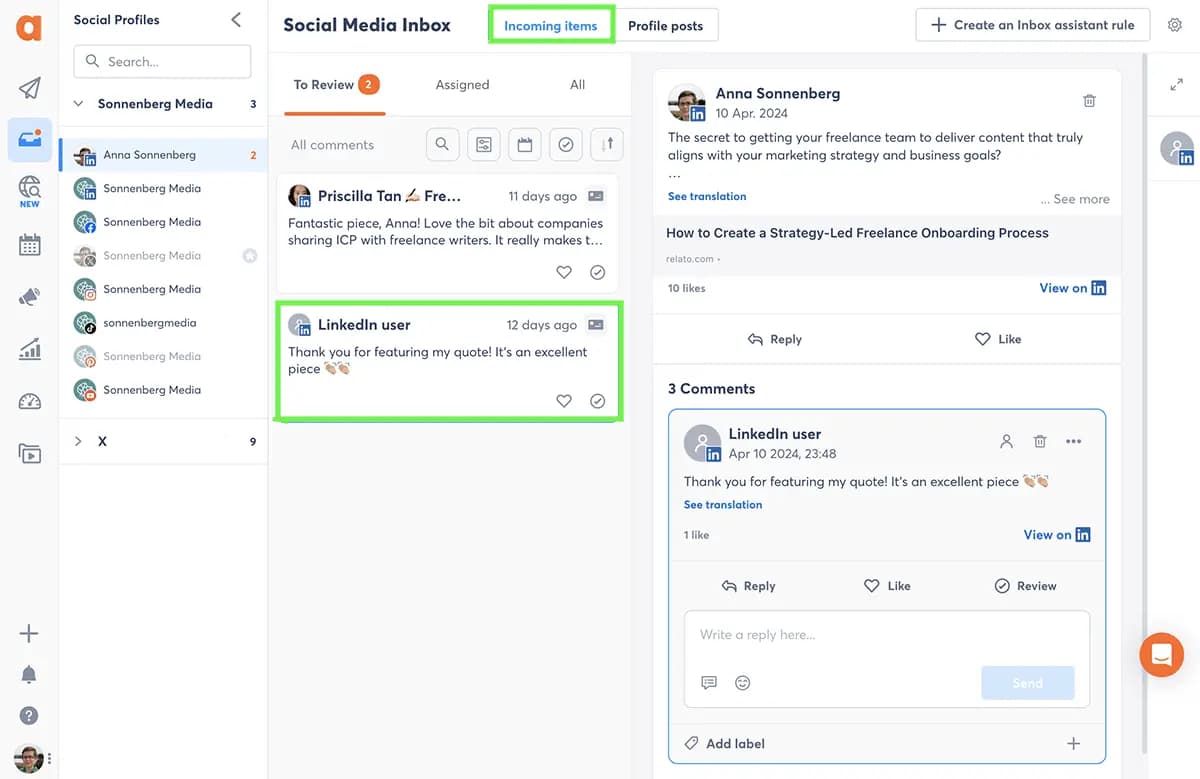The image size is (1200, 779).
Task: Mark the LinkedIn user's list item reviewed
Action: (597, 401)
